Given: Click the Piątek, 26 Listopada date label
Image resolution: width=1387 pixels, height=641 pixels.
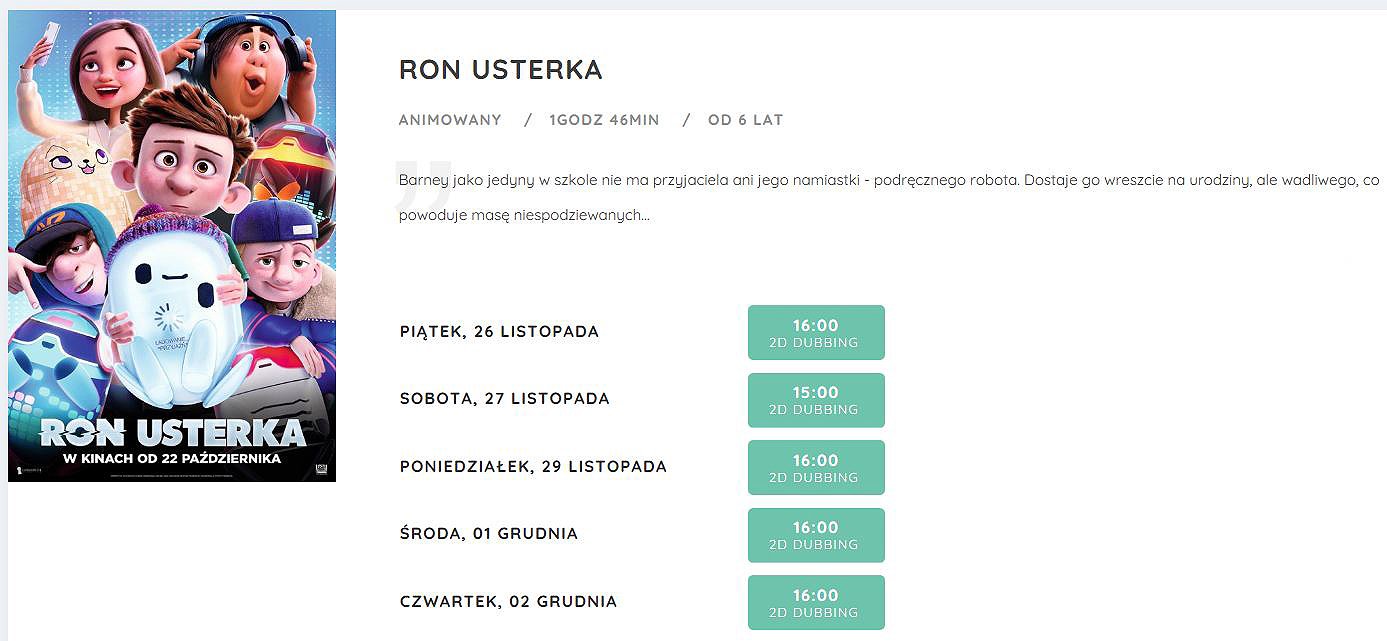Looking at the screenshot, I should tap(499, 332).
